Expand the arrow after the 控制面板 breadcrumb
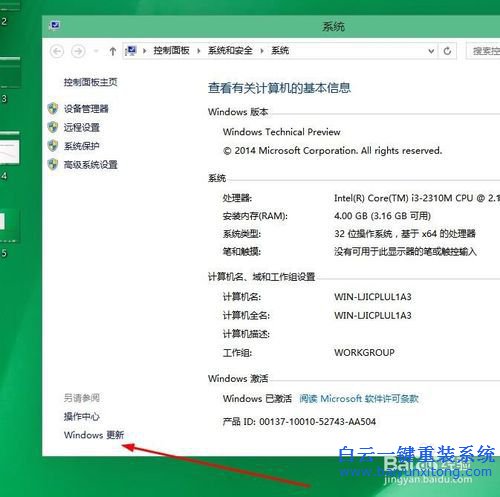Viewport: 500px width, 497px height. (x=199, y=51)
